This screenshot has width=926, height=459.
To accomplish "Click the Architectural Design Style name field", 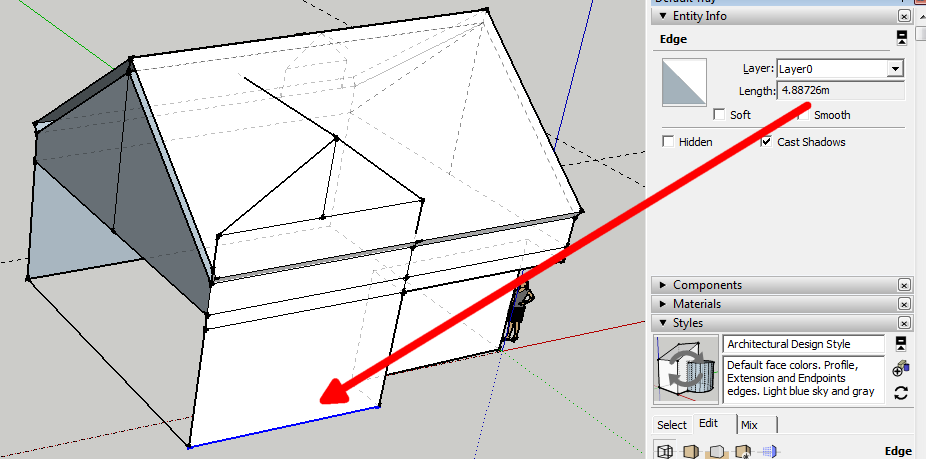I will [x=803, y=344].
